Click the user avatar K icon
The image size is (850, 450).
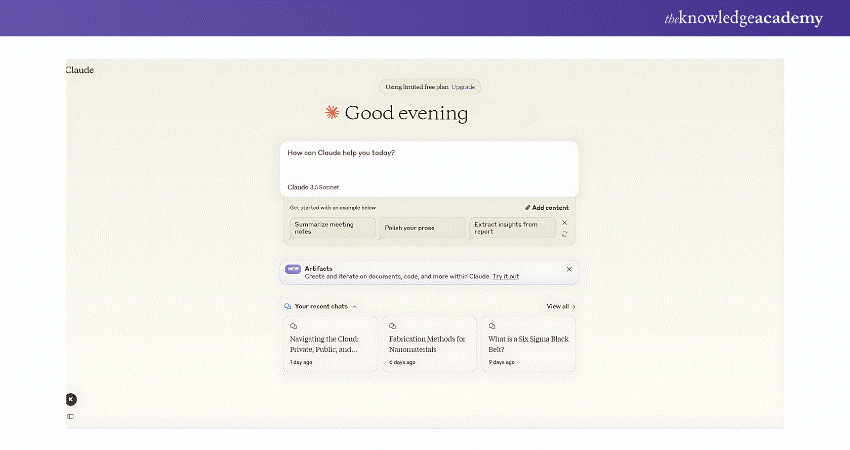(71, 399)
